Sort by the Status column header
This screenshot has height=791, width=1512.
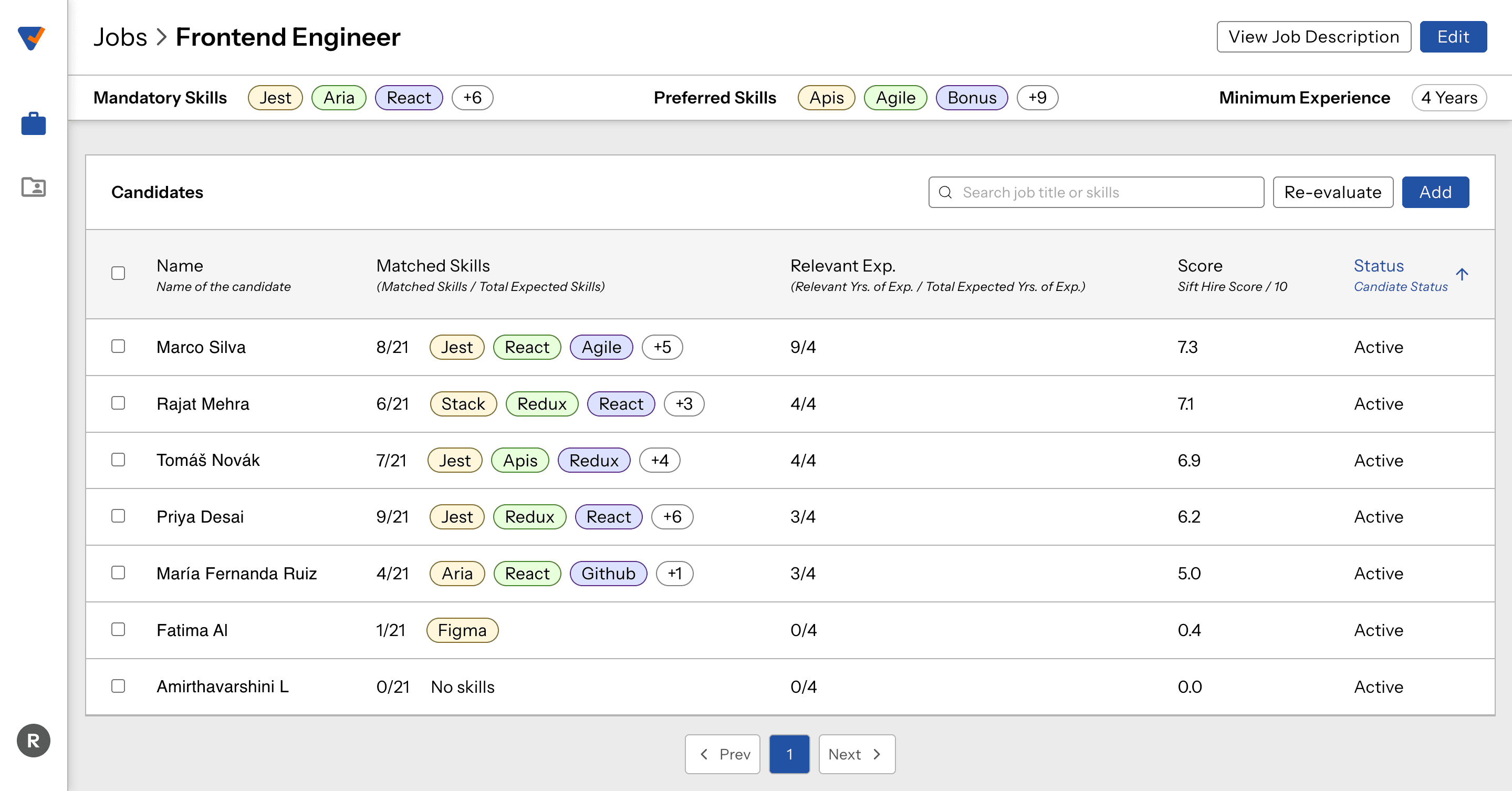click(1379, 266)
